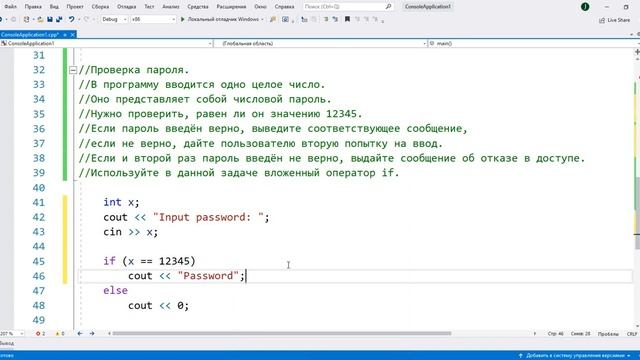The width and height of the screenshot is (640, 360).
Task: Click the comment selection icon
Action: pos(326,19)
